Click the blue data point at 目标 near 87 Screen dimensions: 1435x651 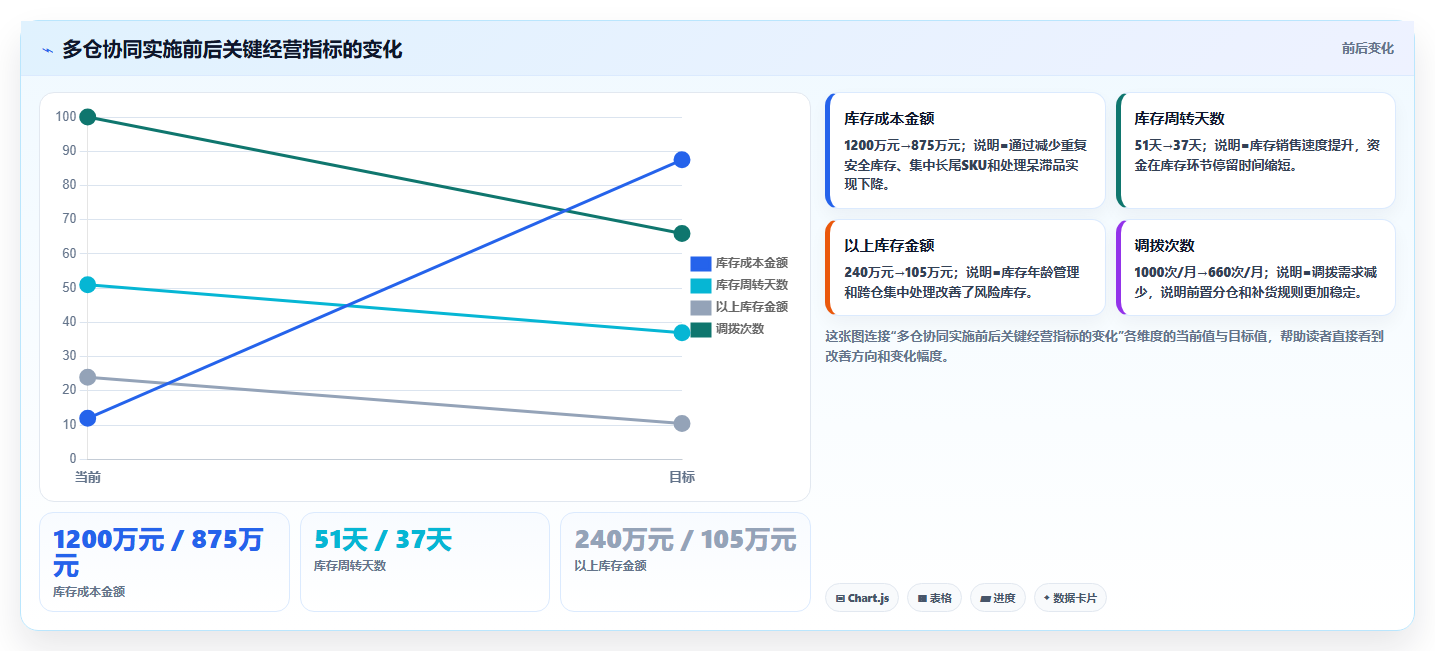click(x=682, y=160)
